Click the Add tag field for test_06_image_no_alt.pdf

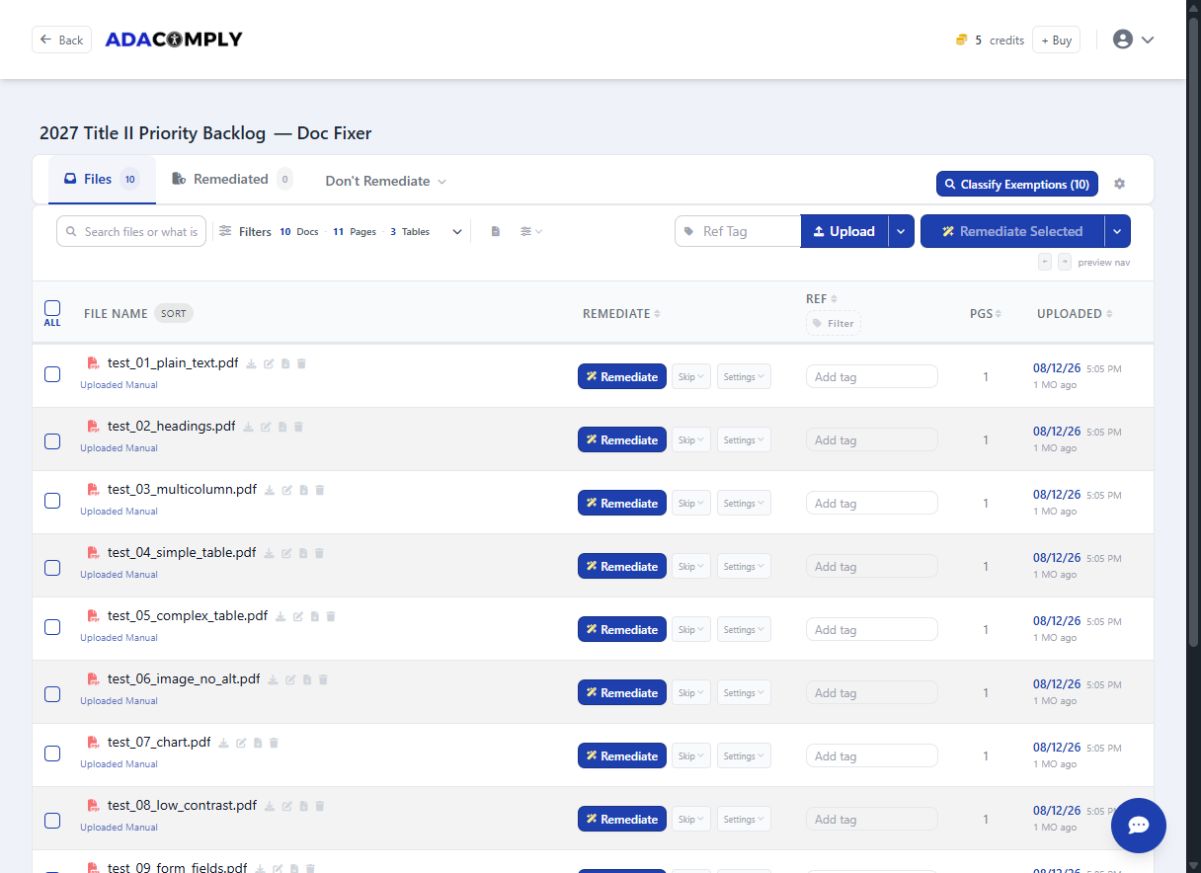click(872, 693)
